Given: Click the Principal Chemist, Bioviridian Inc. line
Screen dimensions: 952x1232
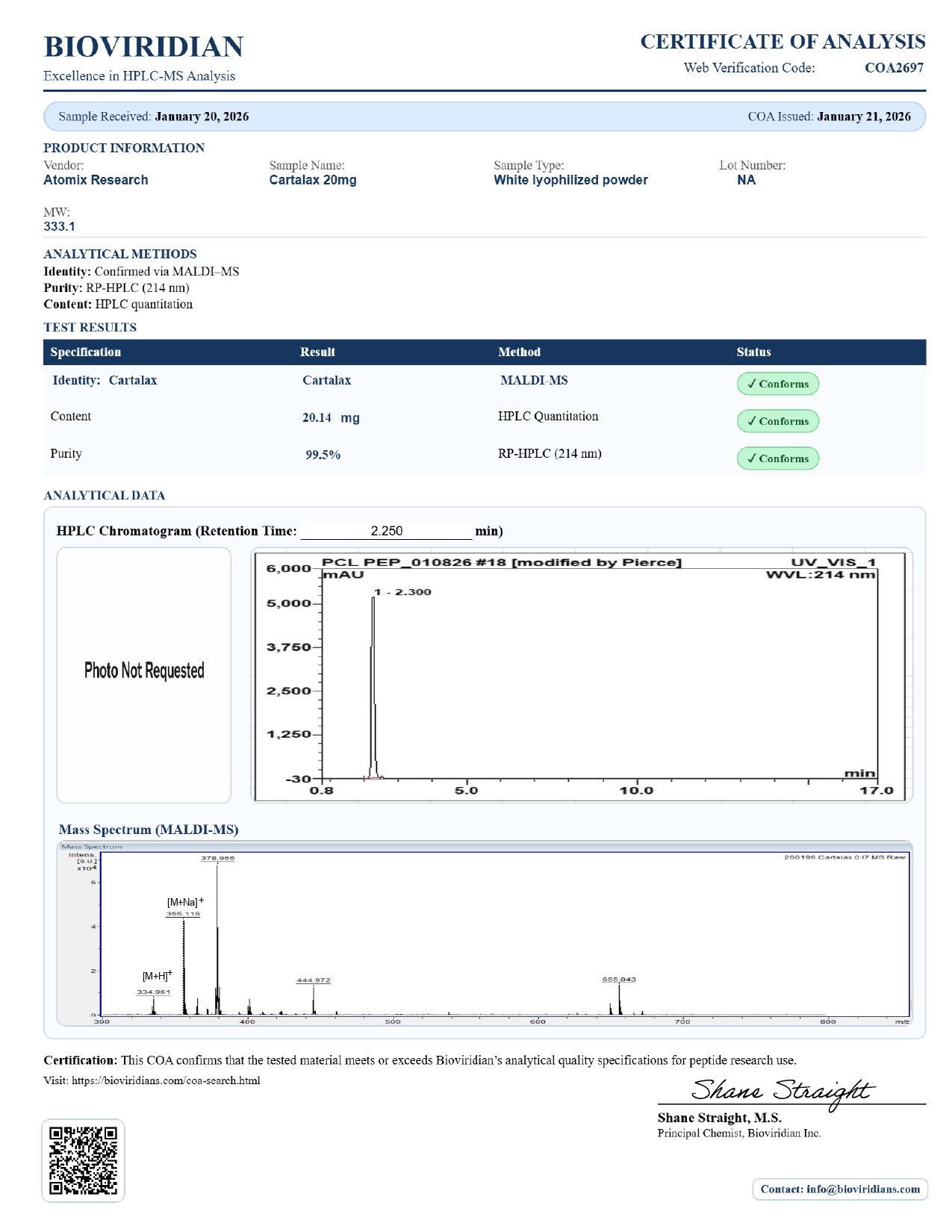Looking at the screenshot, I should coord(739,1133).
